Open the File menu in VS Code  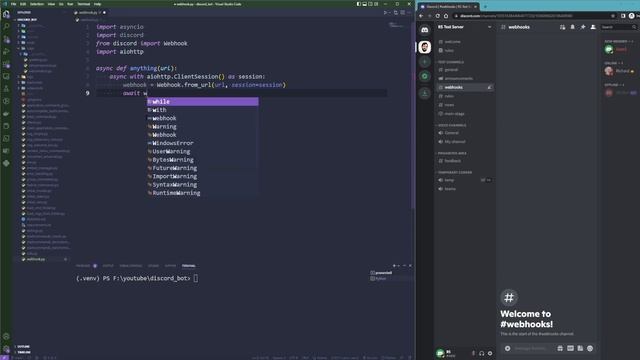pos(13,4)
